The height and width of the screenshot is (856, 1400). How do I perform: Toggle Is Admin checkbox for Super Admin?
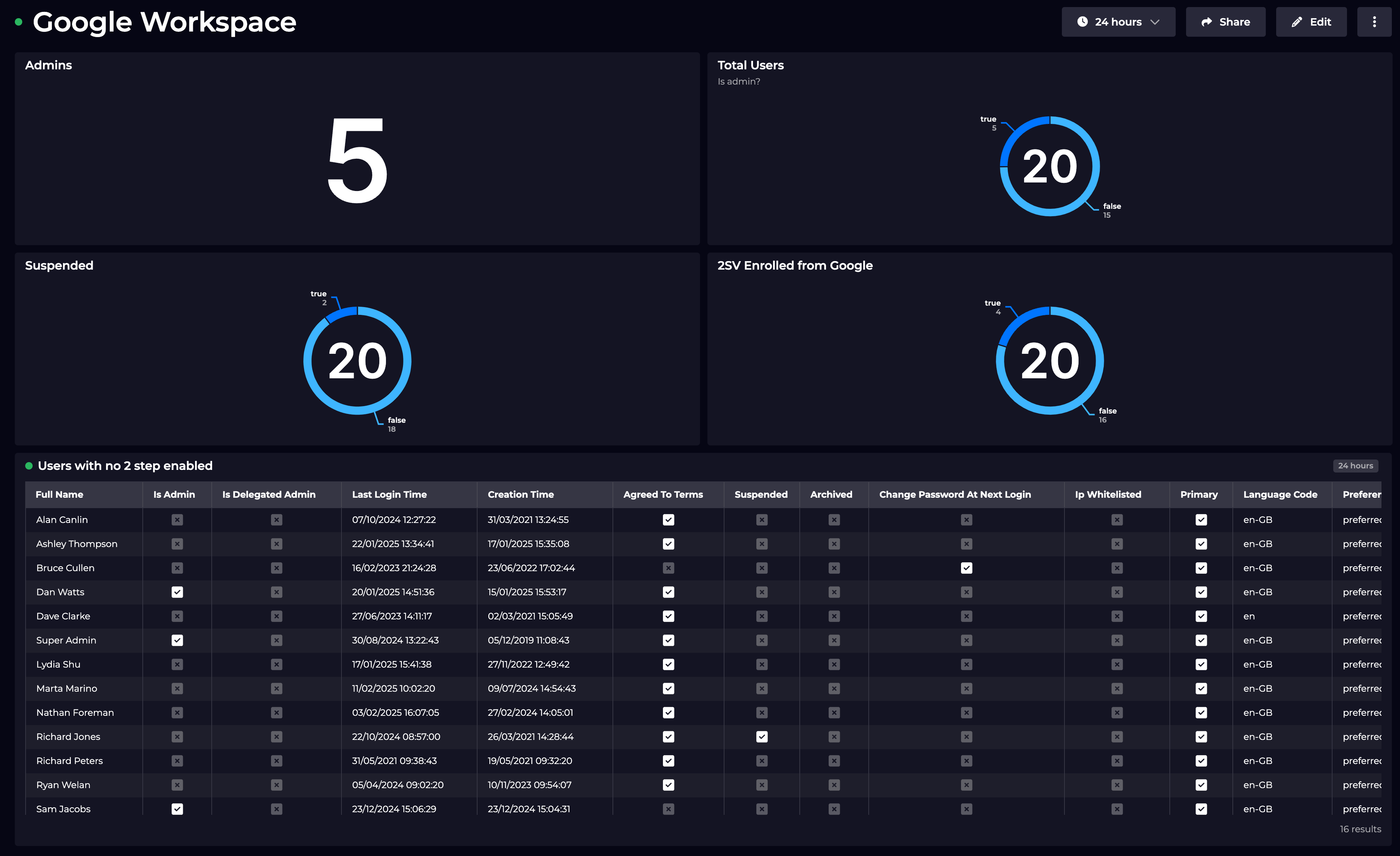177,640
